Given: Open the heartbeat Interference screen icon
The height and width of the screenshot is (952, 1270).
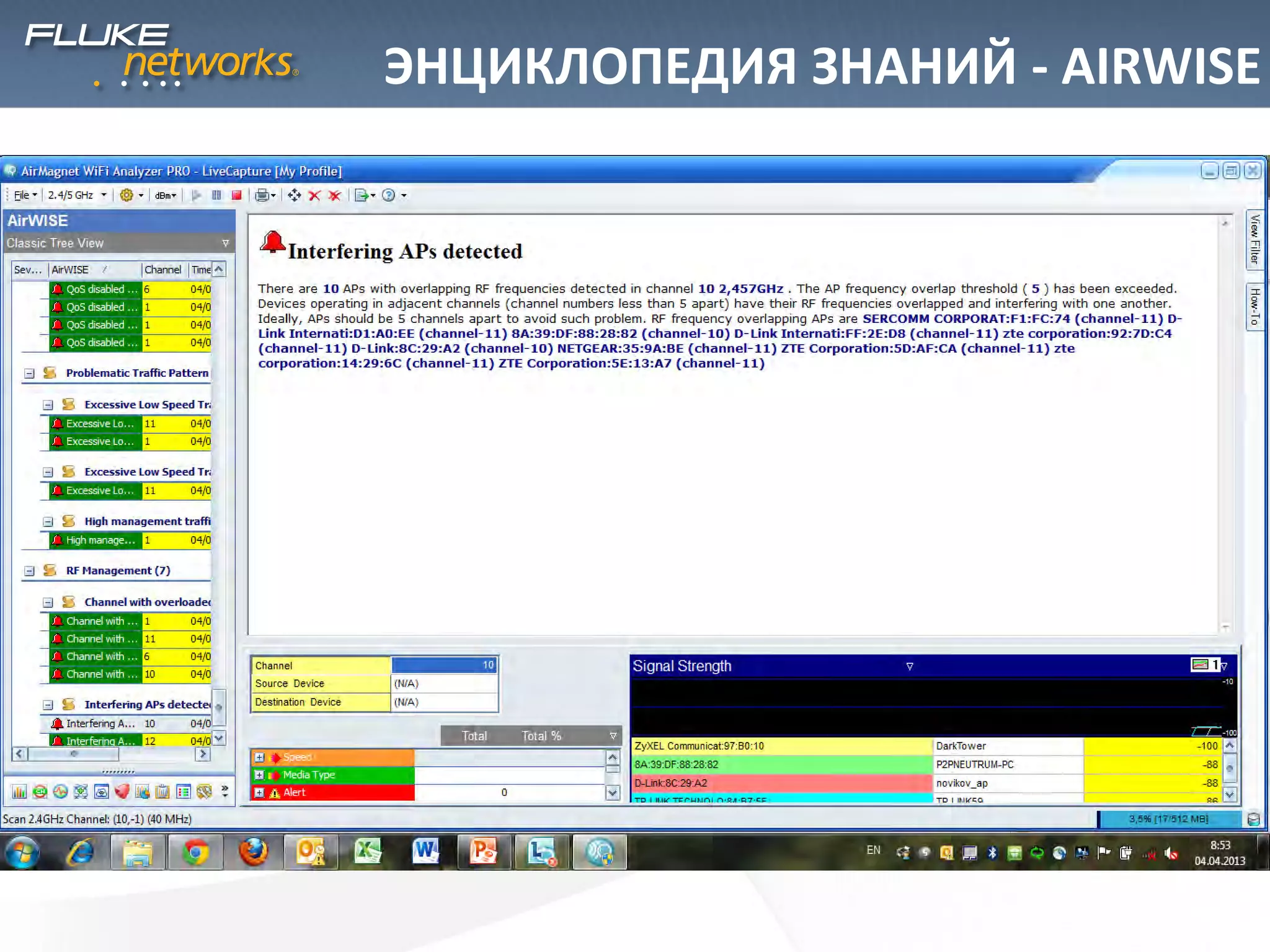Looking at the screenshot, I should pyautogui.click(x=60, y=791).
